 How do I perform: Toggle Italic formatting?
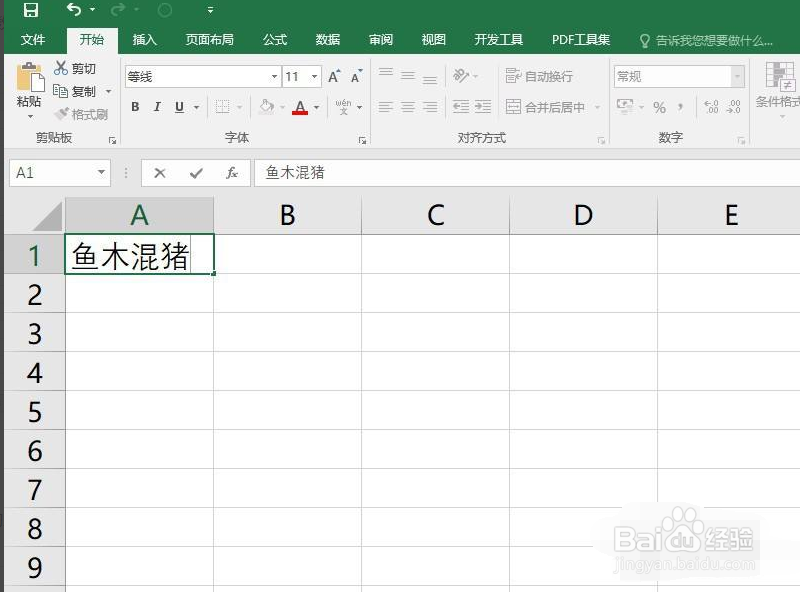pyautogui.click(x=157, y=107)
